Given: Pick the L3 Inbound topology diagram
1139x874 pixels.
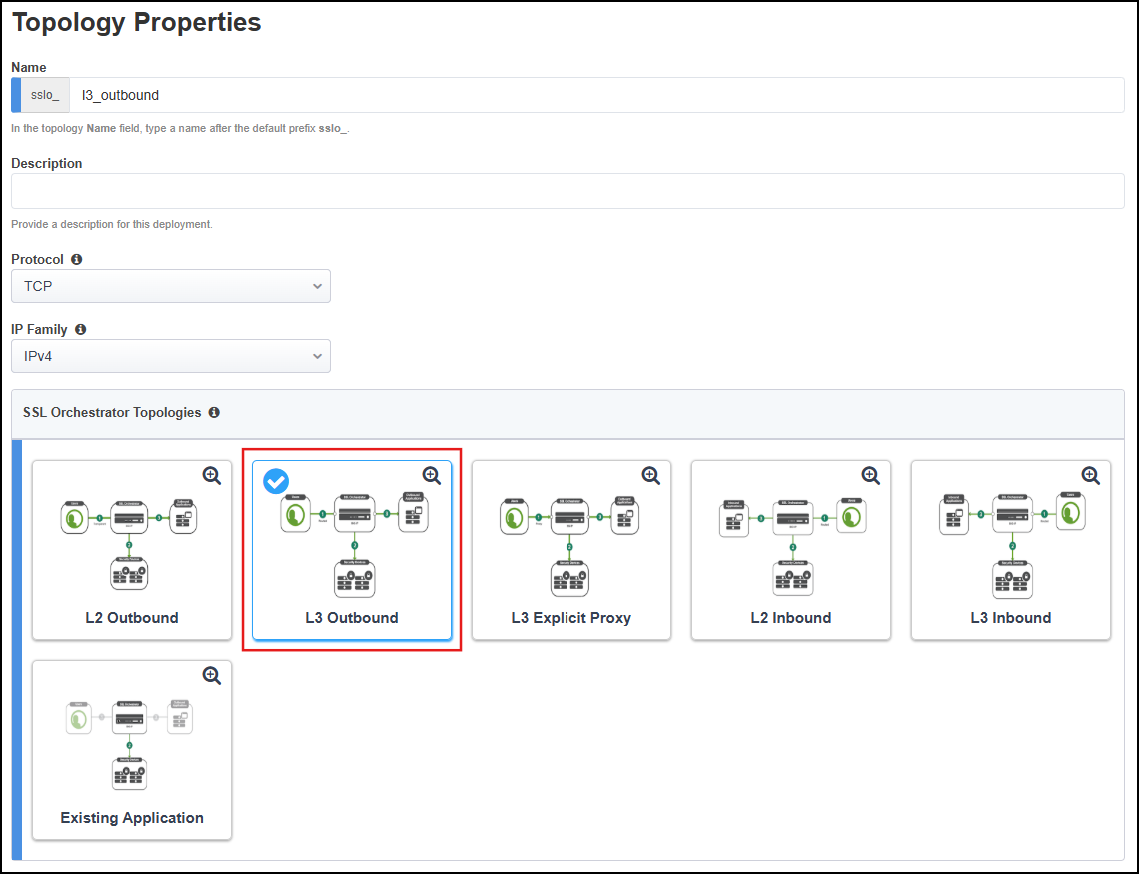Looking at the screenshot, I should [x=1012, y=545].
